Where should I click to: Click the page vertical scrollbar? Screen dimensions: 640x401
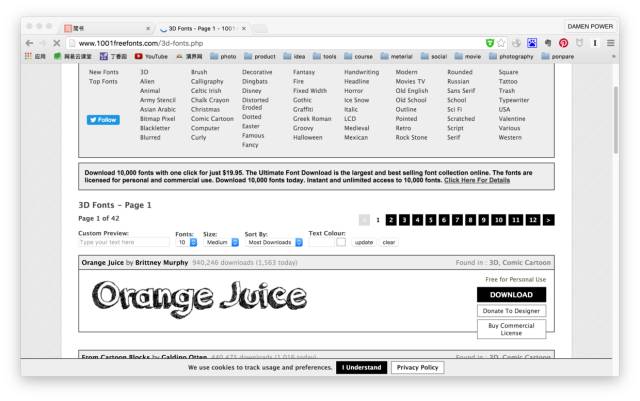(616, 119)
